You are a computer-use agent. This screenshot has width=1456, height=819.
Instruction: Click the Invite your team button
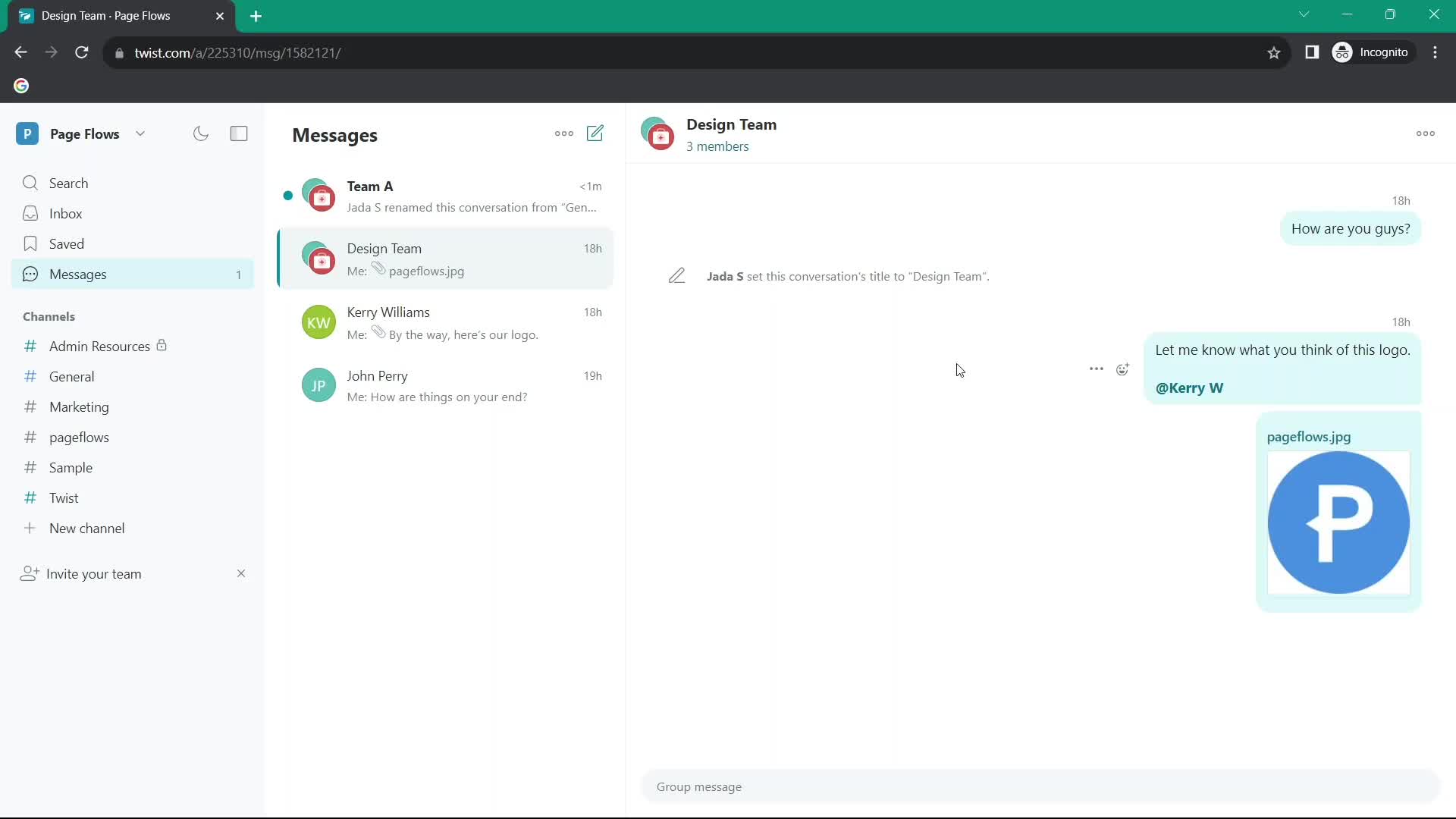94,574
